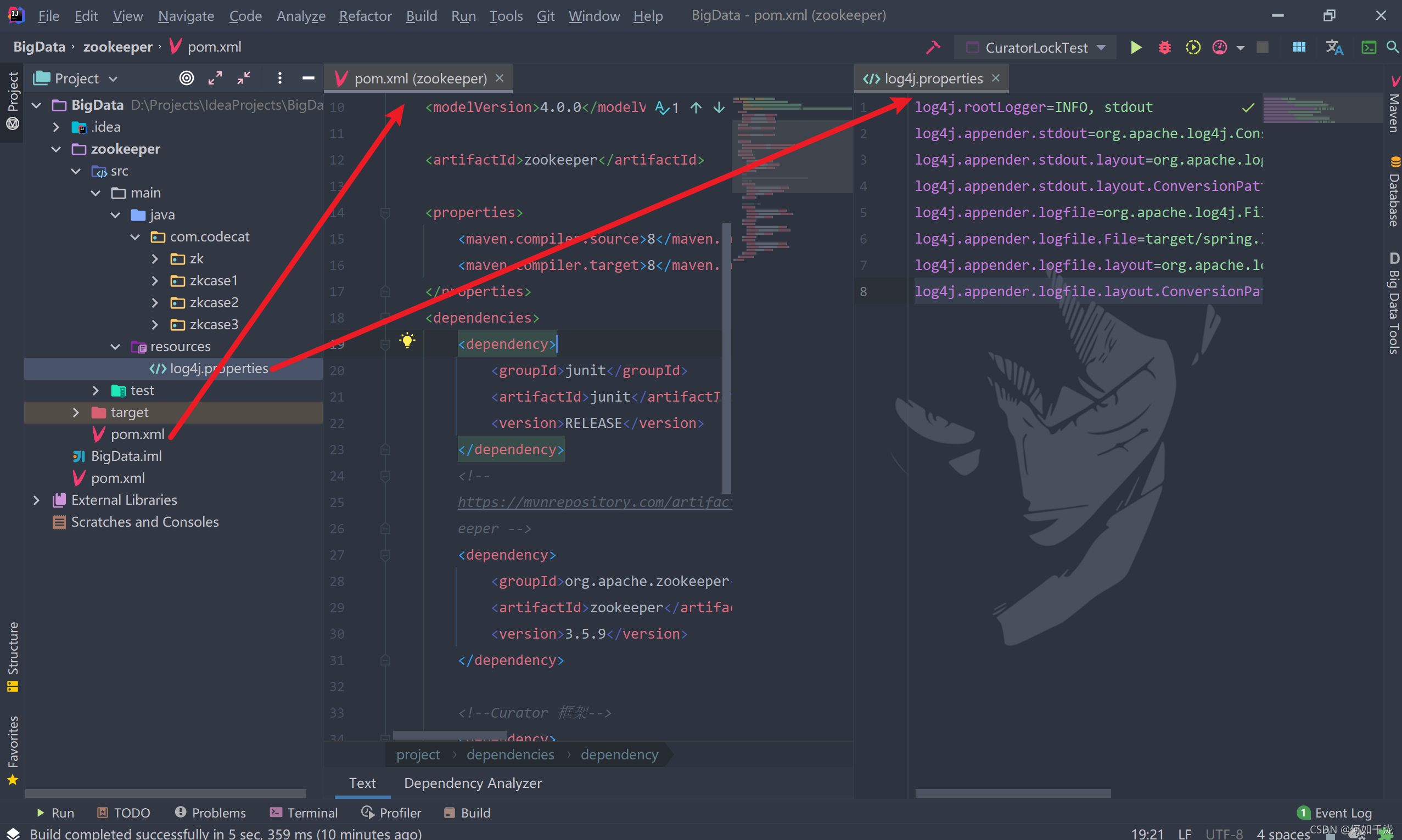Click Collapse All icon in Project panel
The width and height of the screenshot is (1402, 840).
[x=244, y=78]
